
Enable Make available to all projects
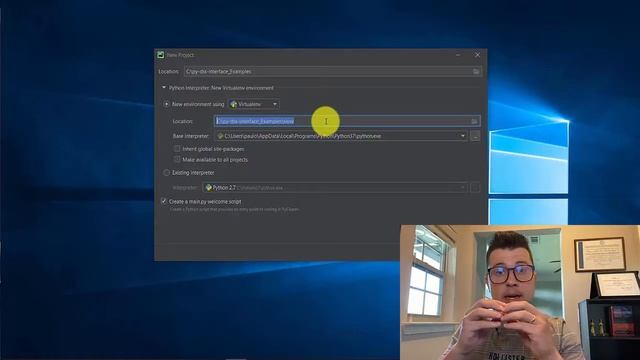point(177,160)
